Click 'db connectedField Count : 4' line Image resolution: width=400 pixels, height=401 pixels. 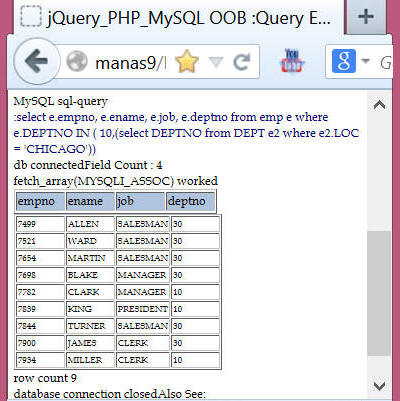click(88, 165)
